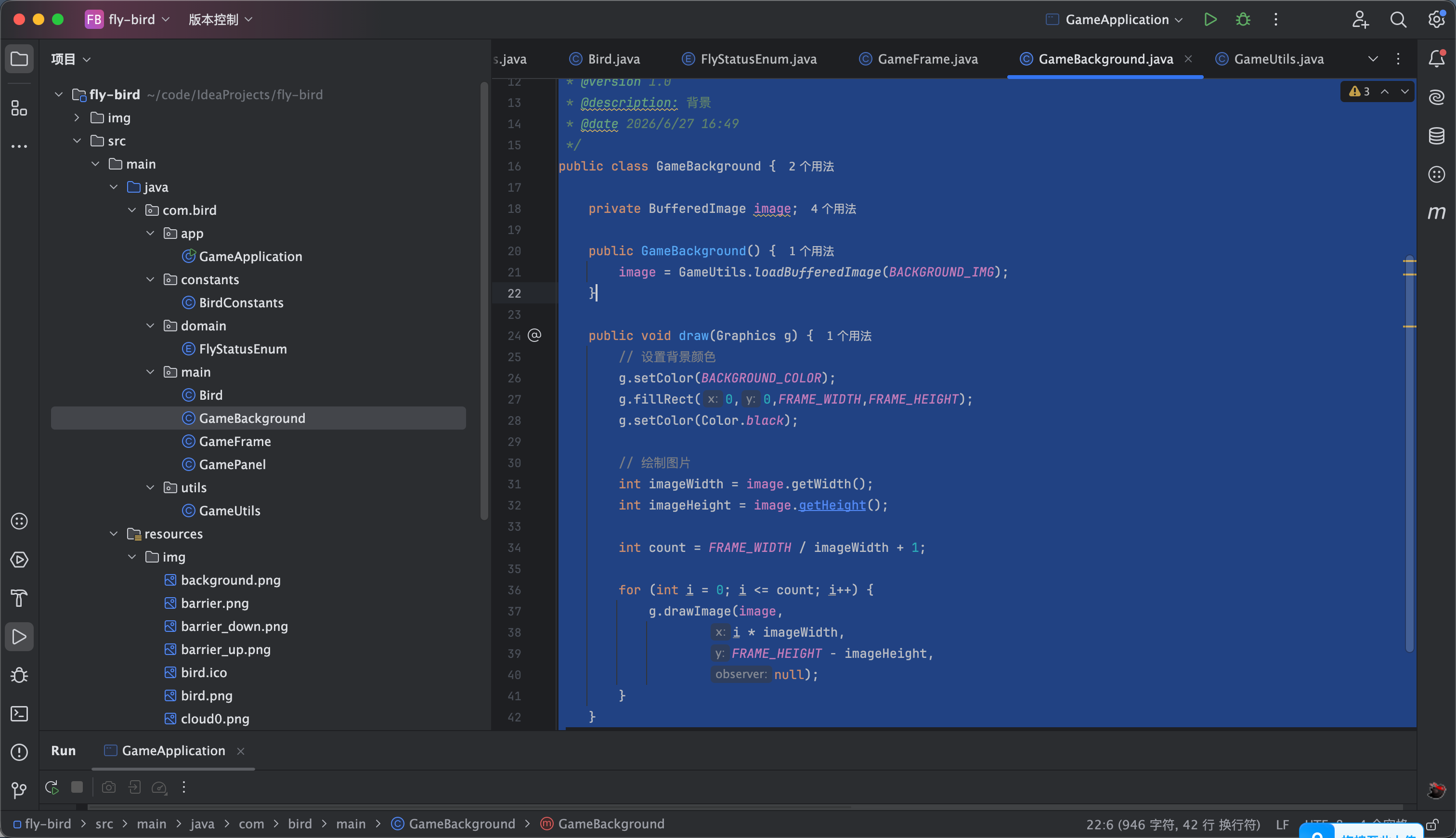This screenshot has height=838, width=1456.
Task: Close the GameBackground.java tab
Action: point(1188,59)
